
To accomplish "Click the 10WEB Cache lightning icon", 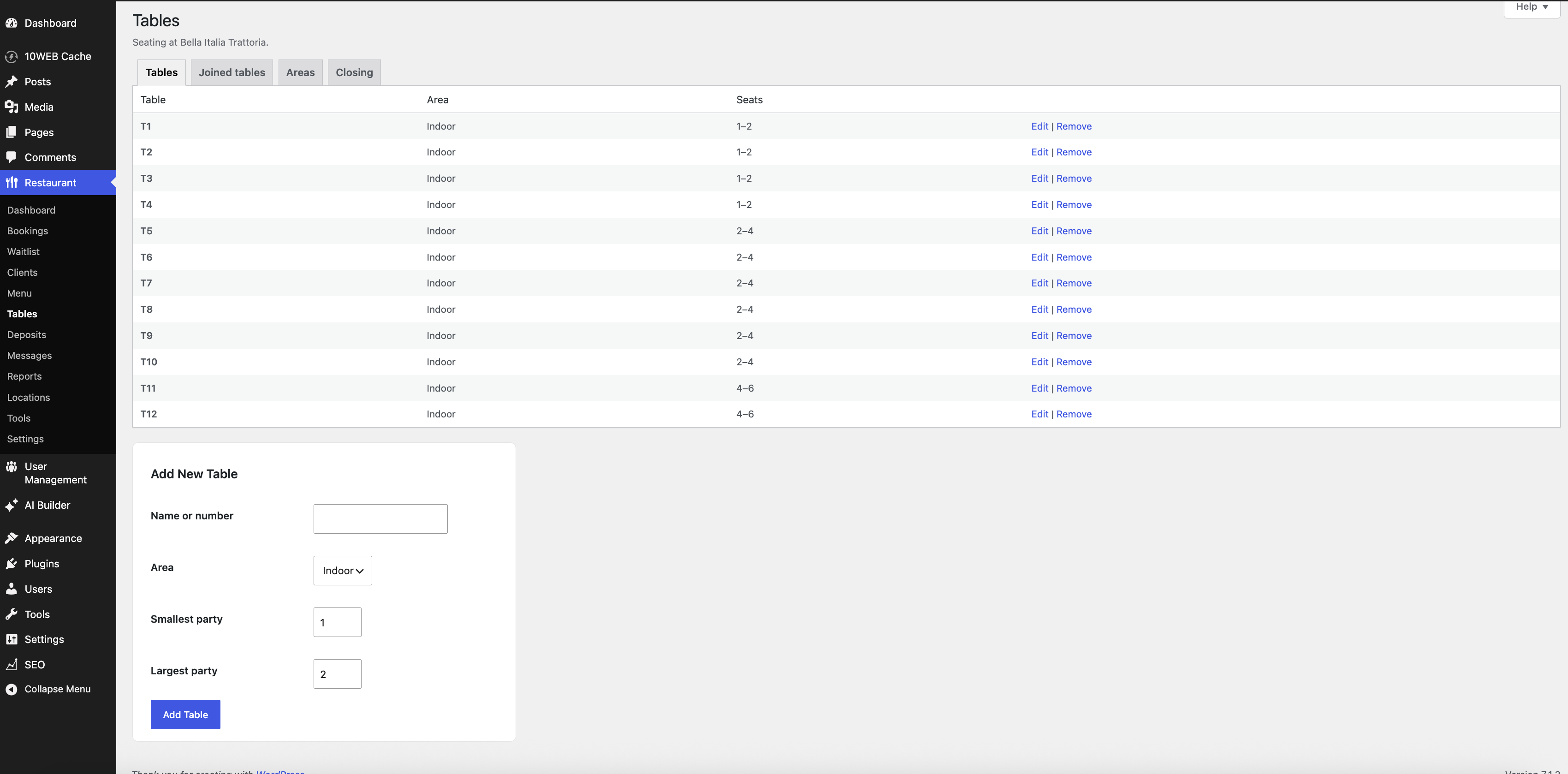I will (x=12, y=57).
